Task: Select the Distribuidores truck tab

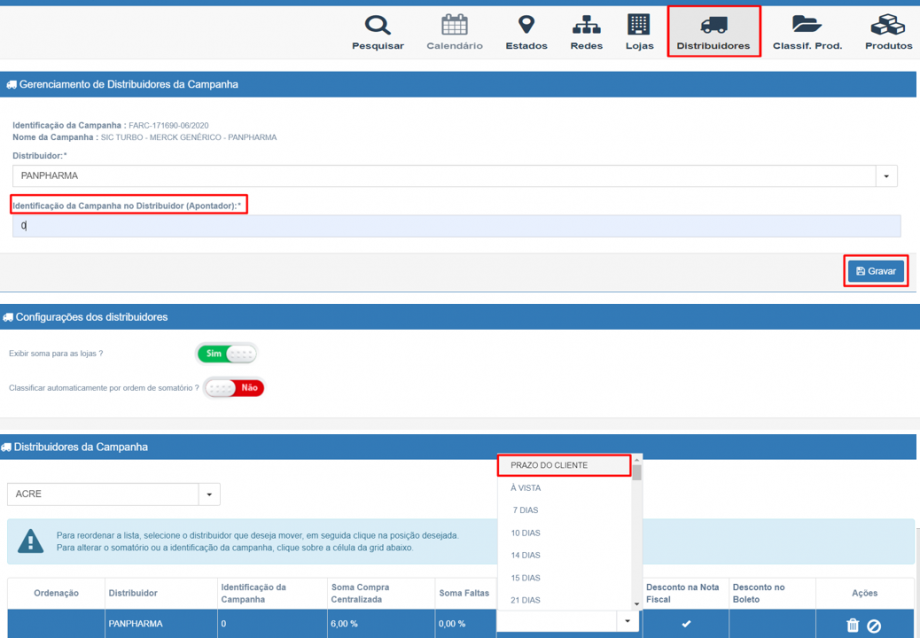Action: (713, 32)
